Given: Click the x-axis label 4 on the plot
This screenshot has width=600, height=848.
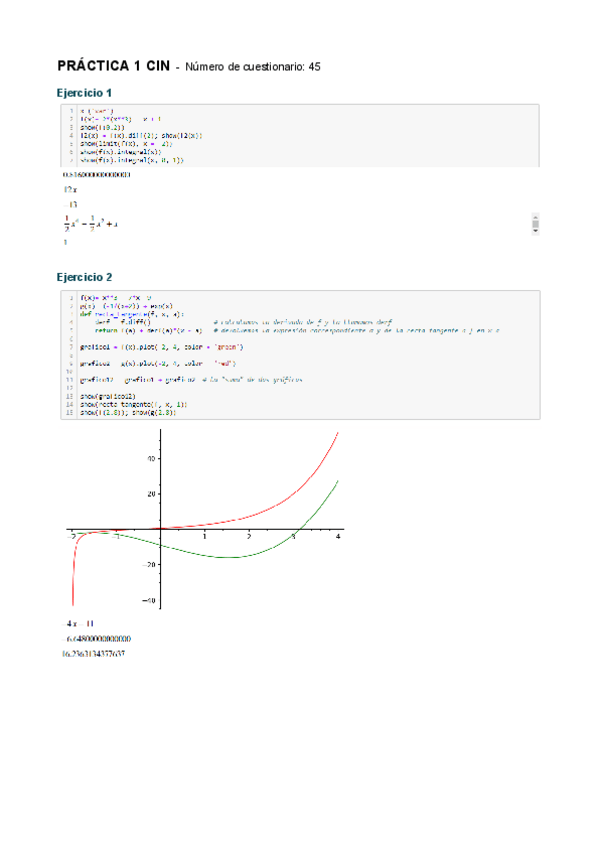Looking at the screenshot, I should (338, 537).
